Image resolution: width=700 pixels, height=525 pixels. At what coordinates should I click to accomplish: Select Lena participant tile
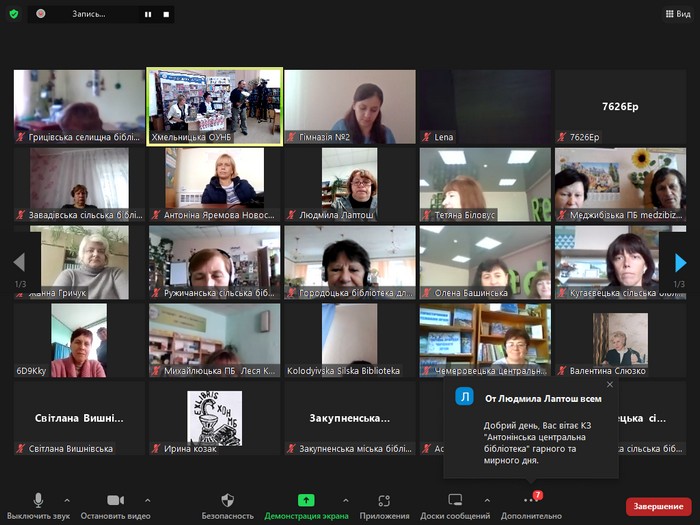coord(485,107)
